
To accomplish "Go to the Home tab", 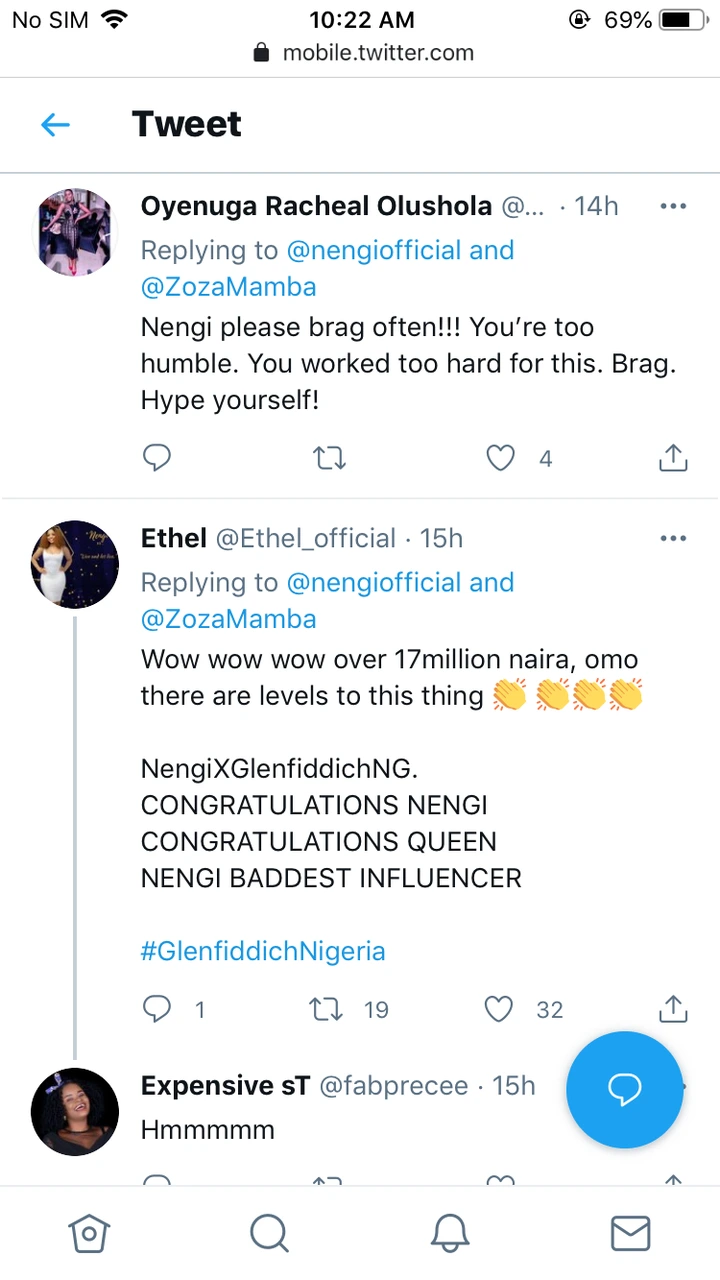I will coord(88,1233).
